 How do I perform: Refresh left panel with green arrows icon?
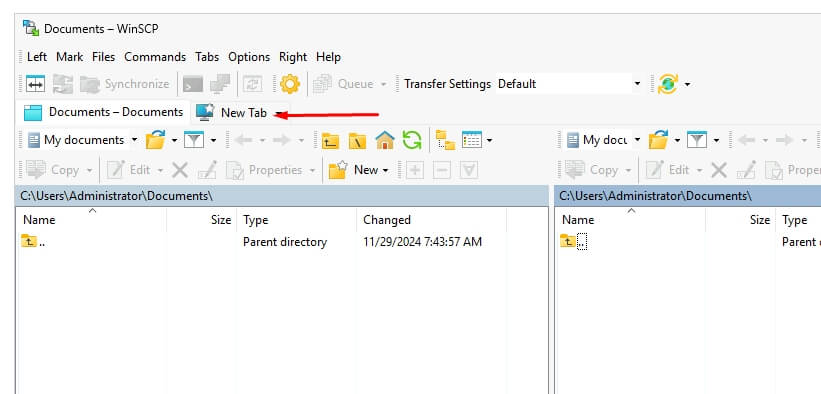[412, 140]
